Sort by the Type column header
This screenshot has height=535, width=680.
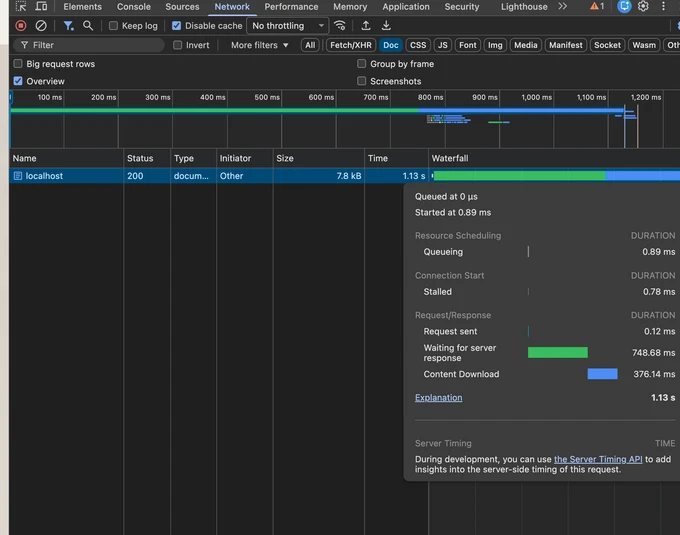click(x=193, y=158)
